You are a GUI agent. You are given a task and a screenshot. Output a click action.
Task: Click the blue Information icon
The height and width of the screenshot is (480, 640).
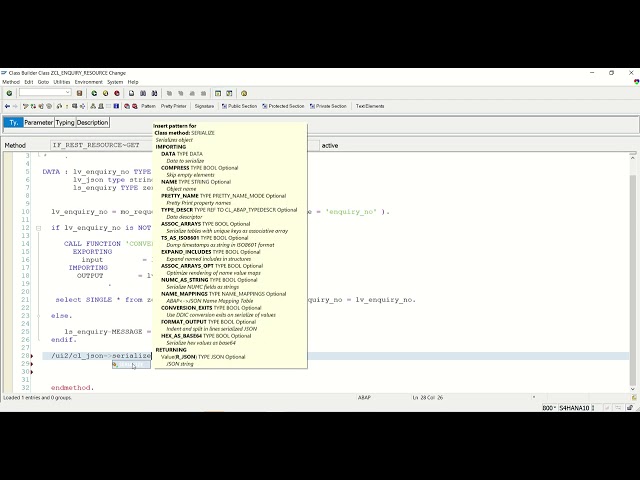pyautogui.click(x=116, y=106)
